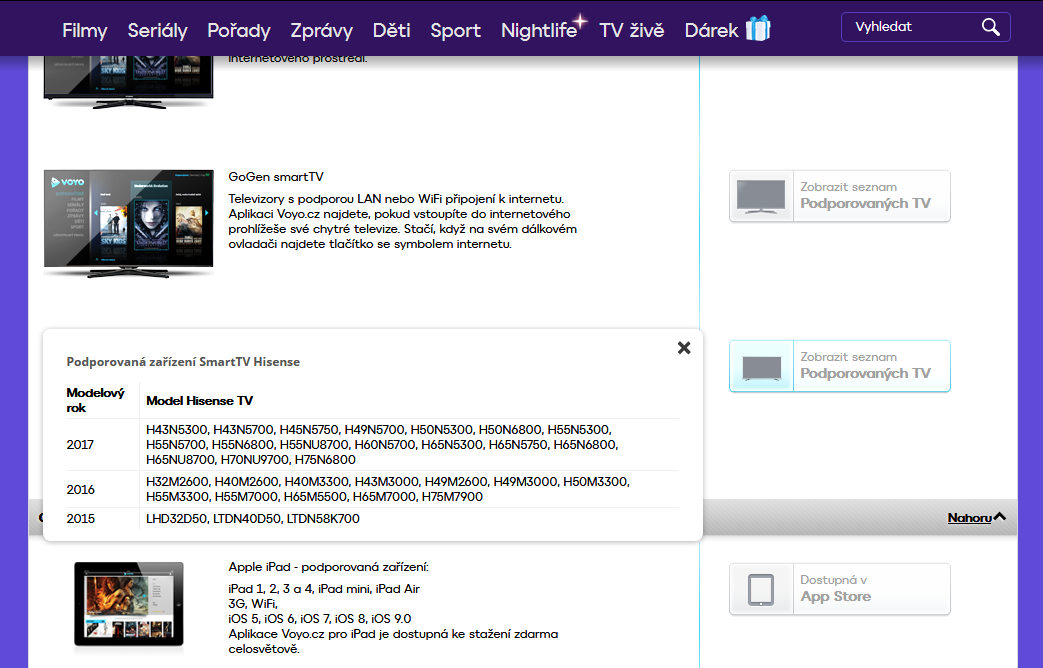Open the Sport section
1043x668 pixels.
click(x=456, y=31)
